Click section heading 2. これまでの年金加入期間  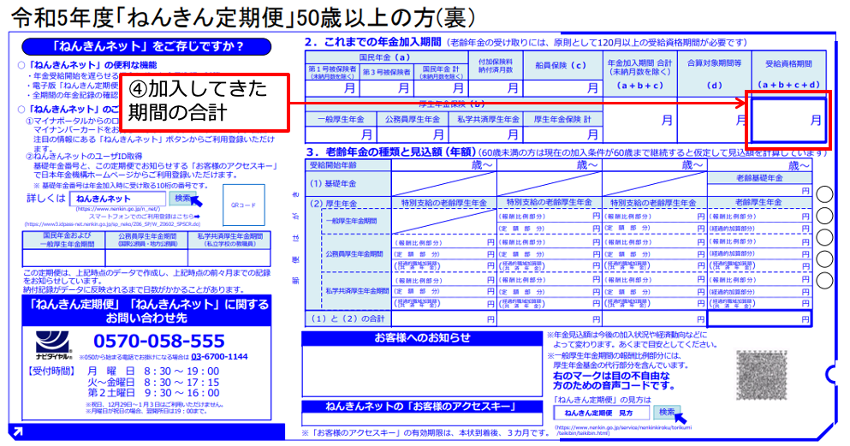374,42
